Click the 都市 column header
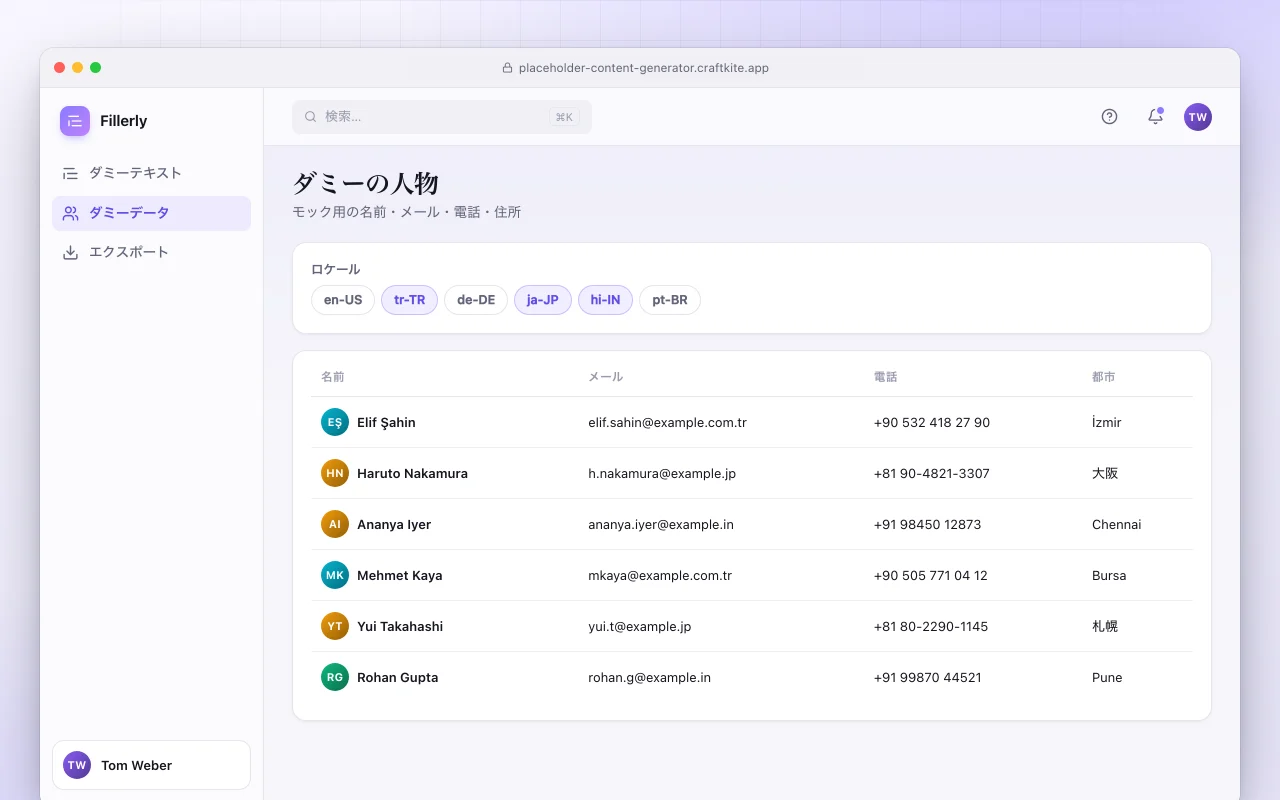 1104,377
